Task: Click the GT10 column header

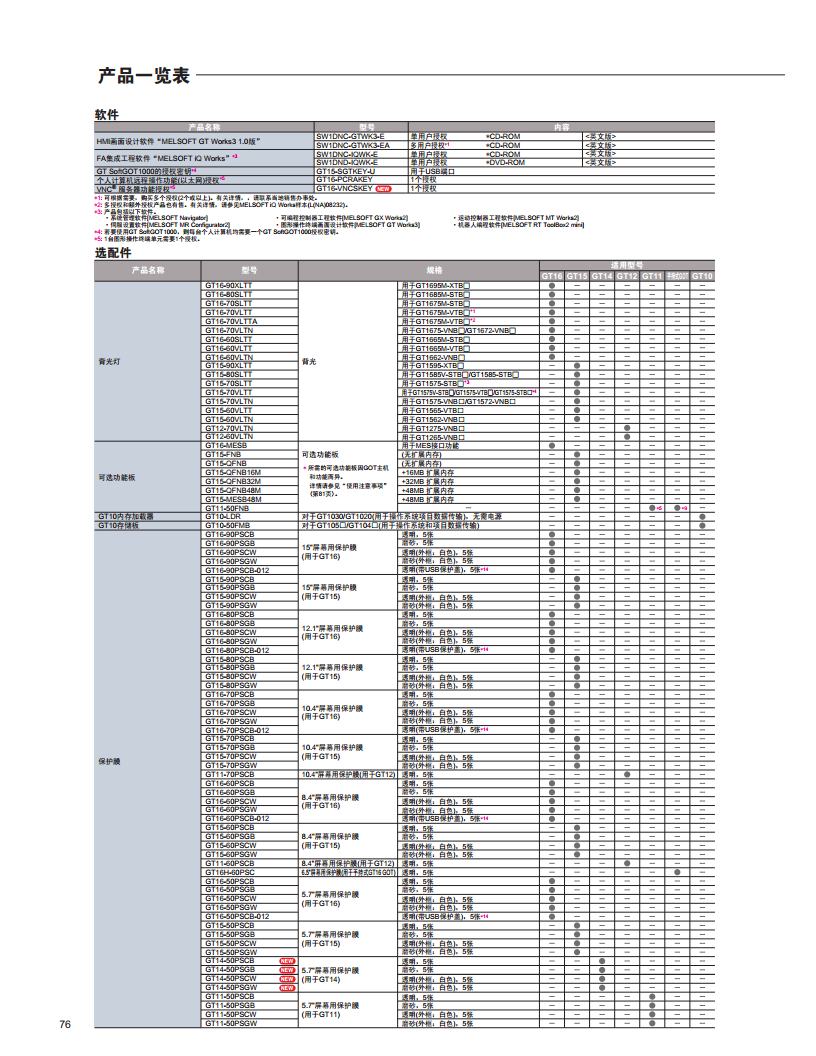Action: point(702,276)
